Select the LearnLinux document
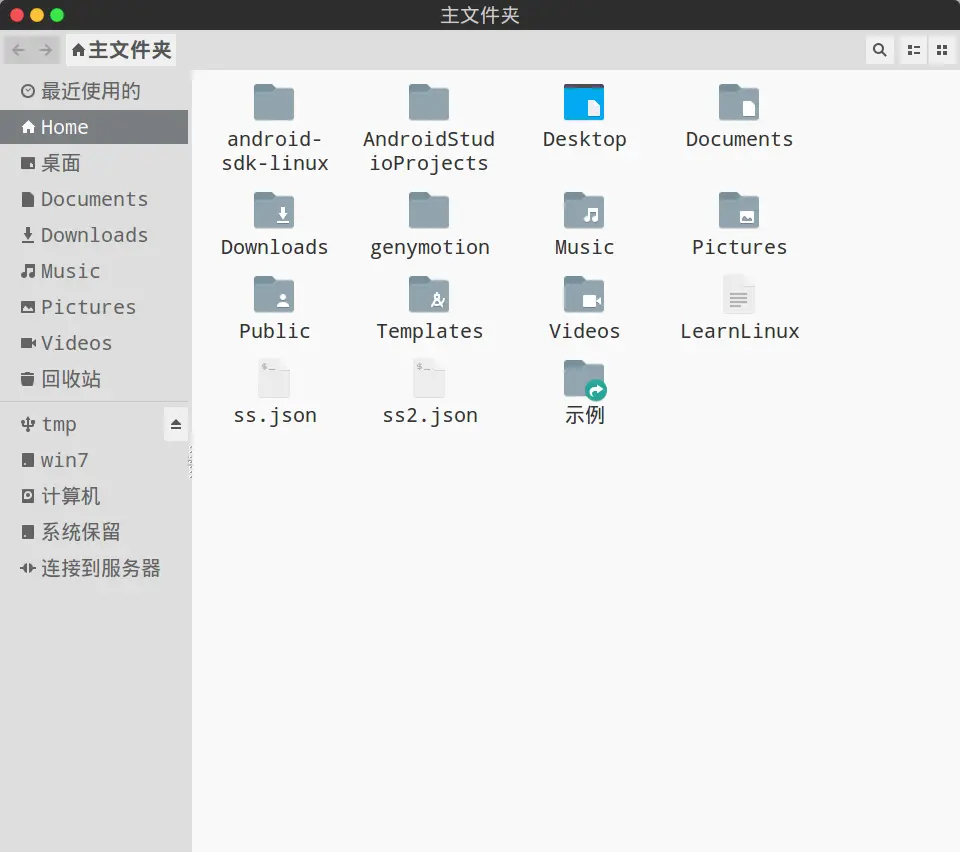 pyautogui.click(x=739, y=307)
